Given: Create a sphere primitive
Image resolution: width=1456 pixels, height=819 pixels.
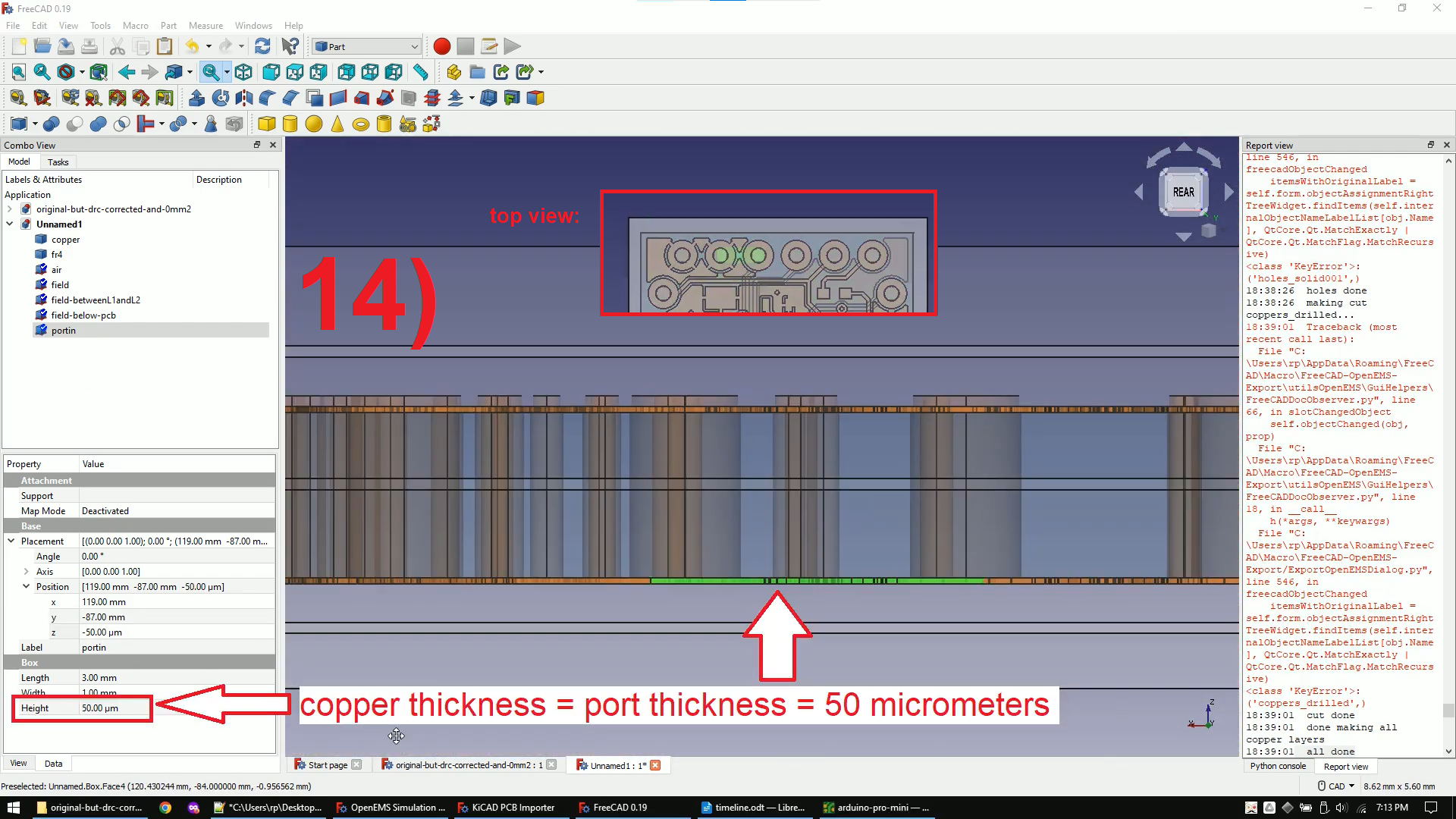Looking at the screenshot, I should [x=313, y=124].
